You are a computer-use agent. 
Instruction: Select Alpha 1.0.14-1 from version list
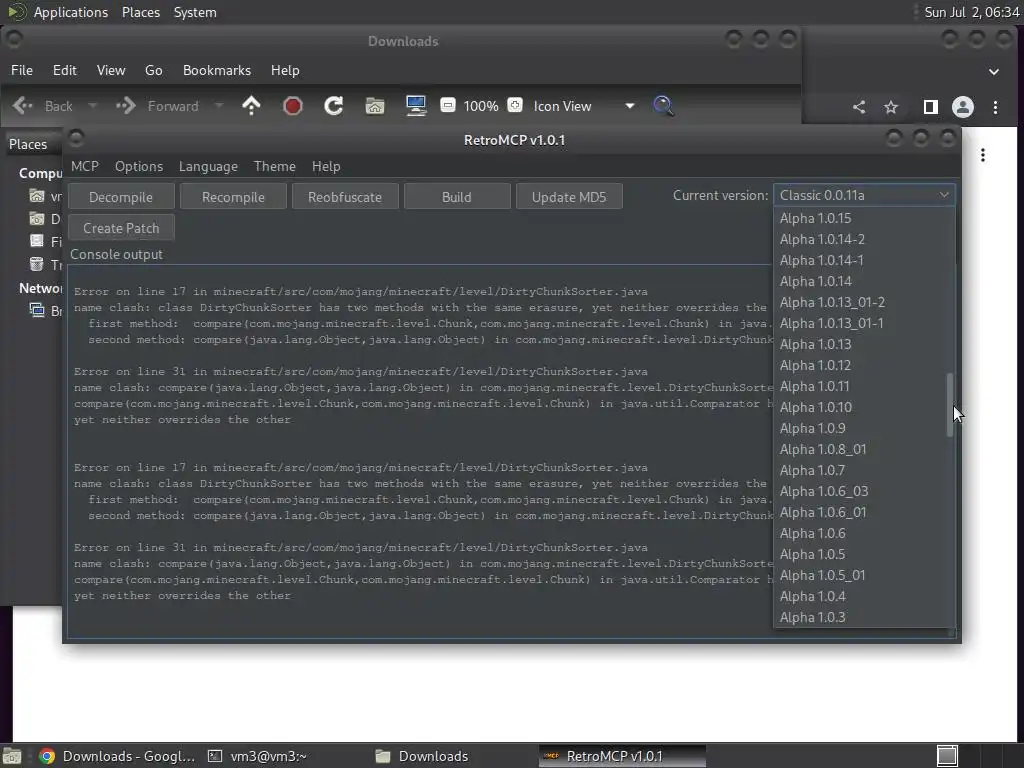(861, 260)
